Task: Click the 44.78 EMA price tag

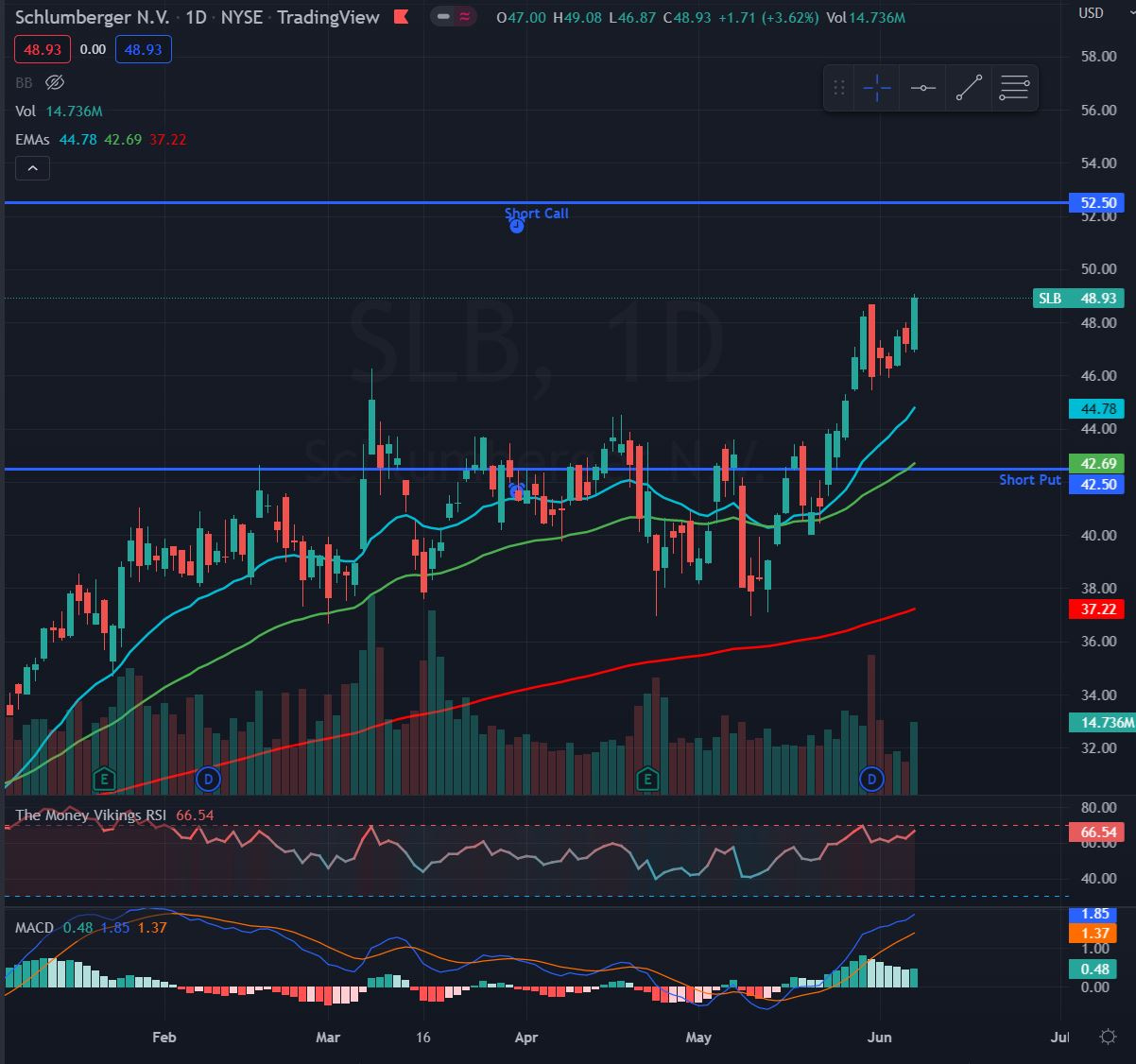Action: (1097, 408)
